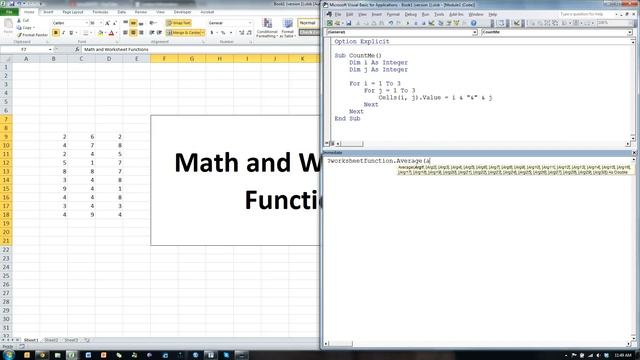
Task: Click Normal cell style
Action: coord(308,23)
